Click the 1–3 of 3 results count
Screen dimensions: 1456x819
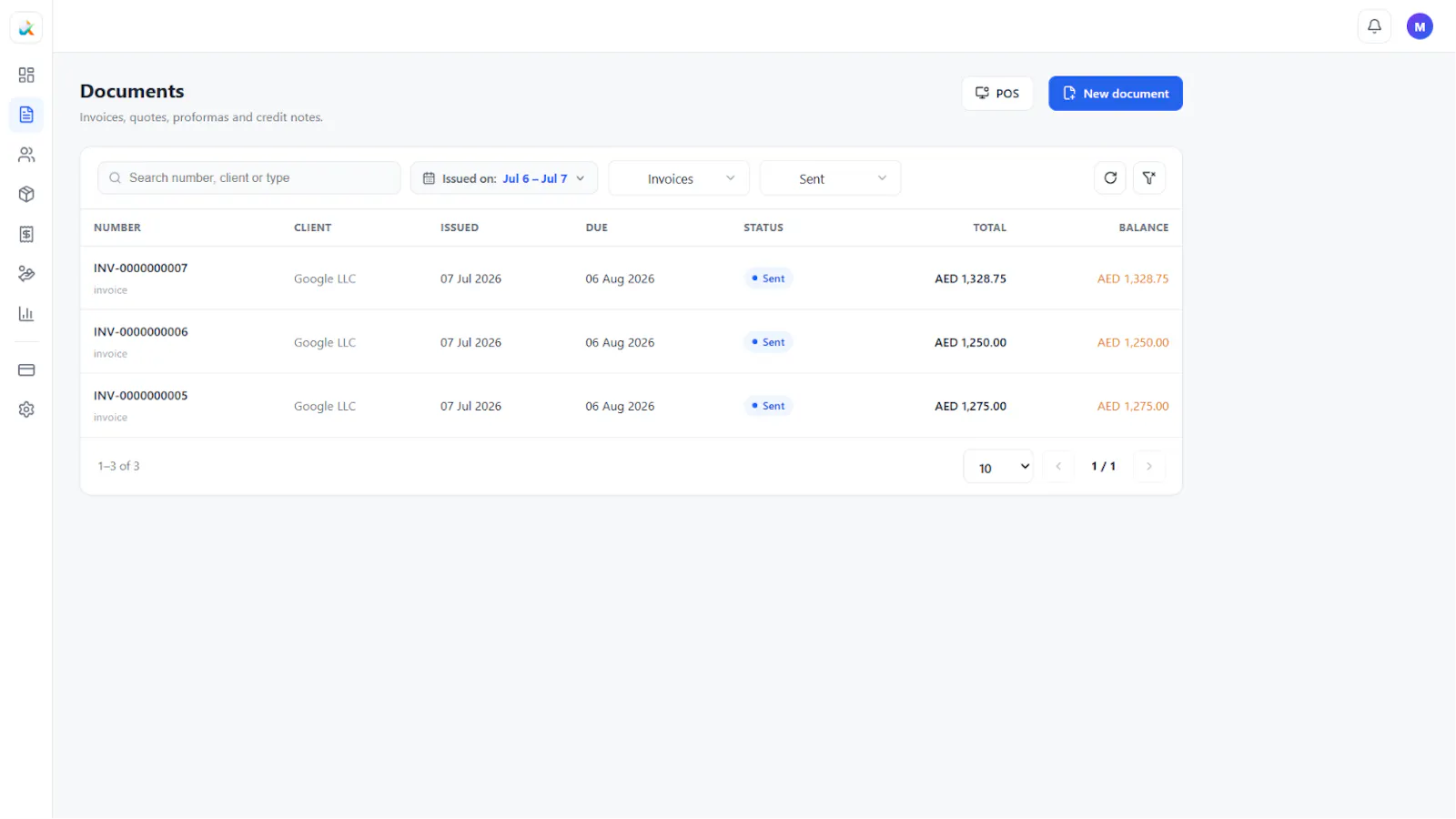point(118,466)
